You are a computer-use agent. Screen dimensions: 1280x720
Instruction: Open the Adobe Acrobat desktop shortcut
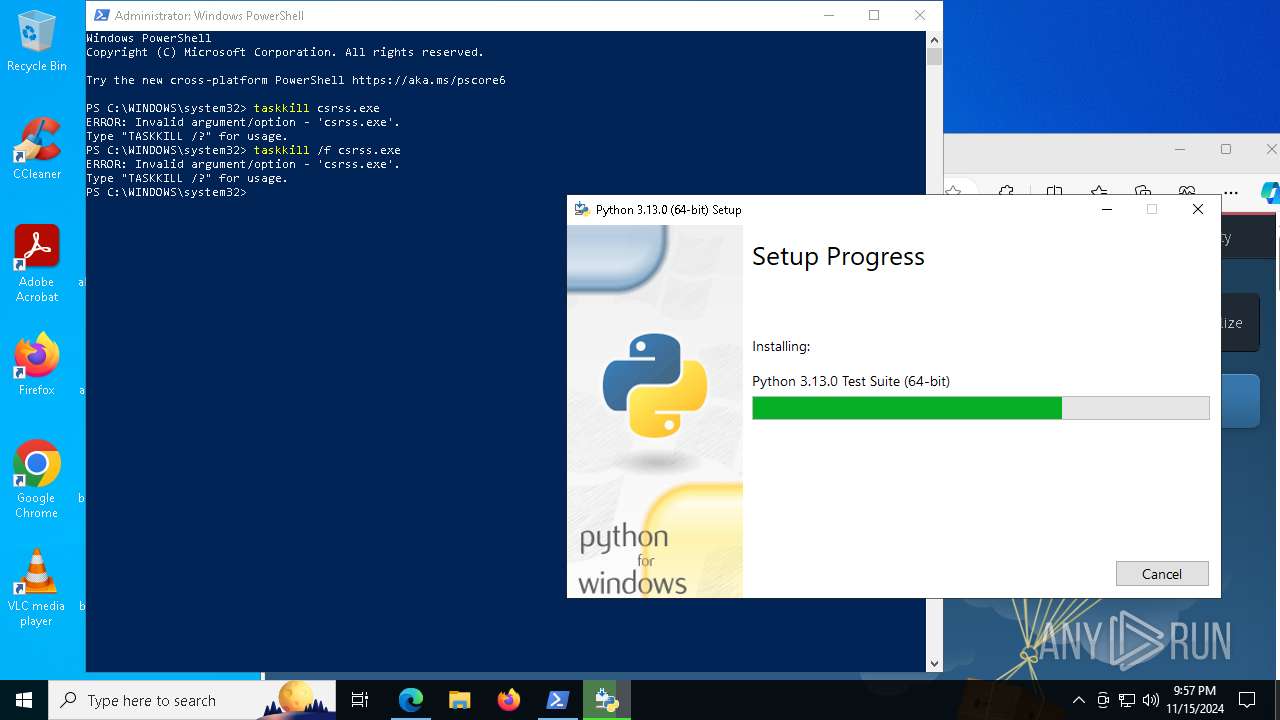coord(37,263)
